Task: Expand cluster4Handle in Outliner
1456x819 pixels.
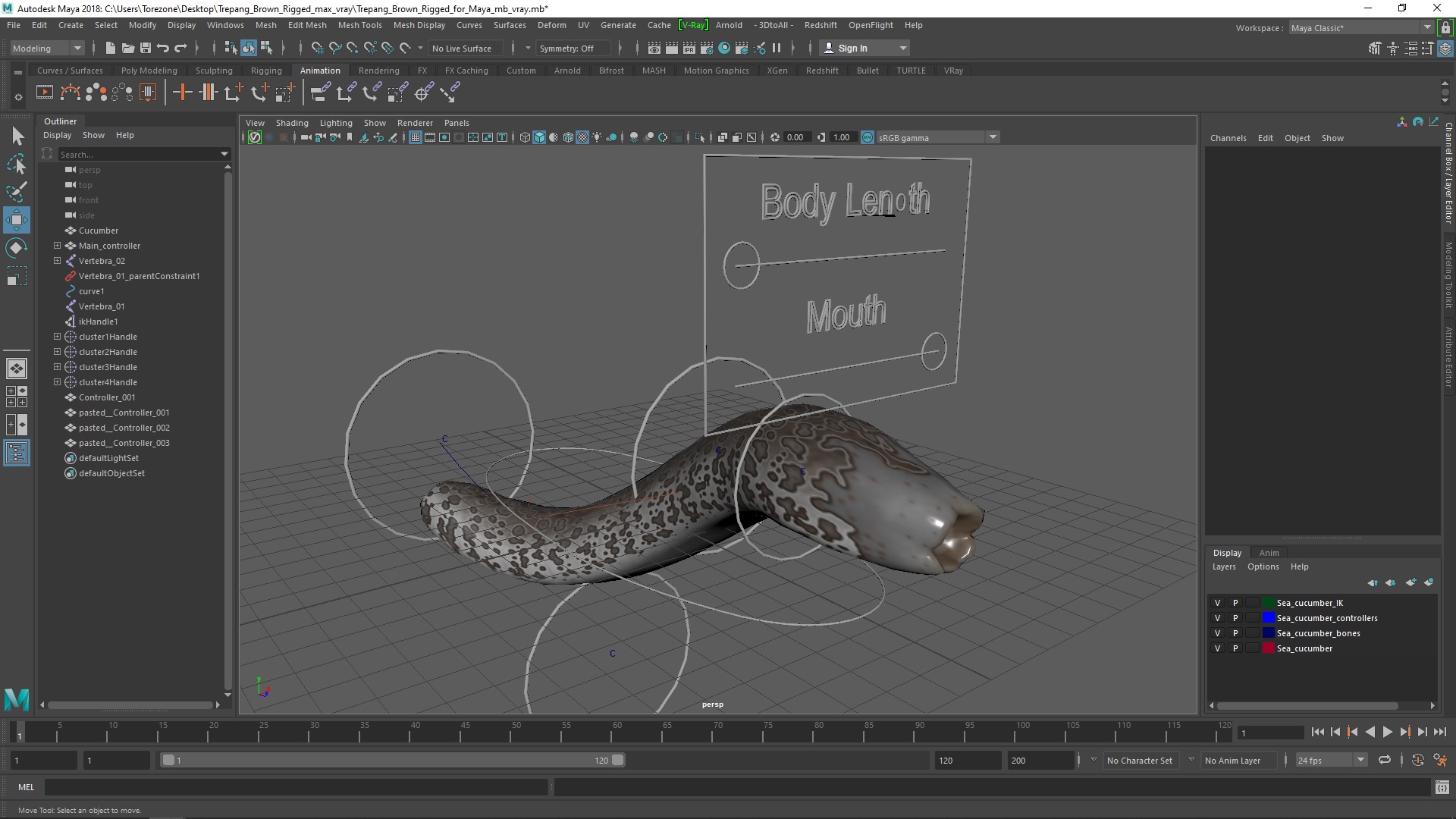Action: click(x=57, y=382)
